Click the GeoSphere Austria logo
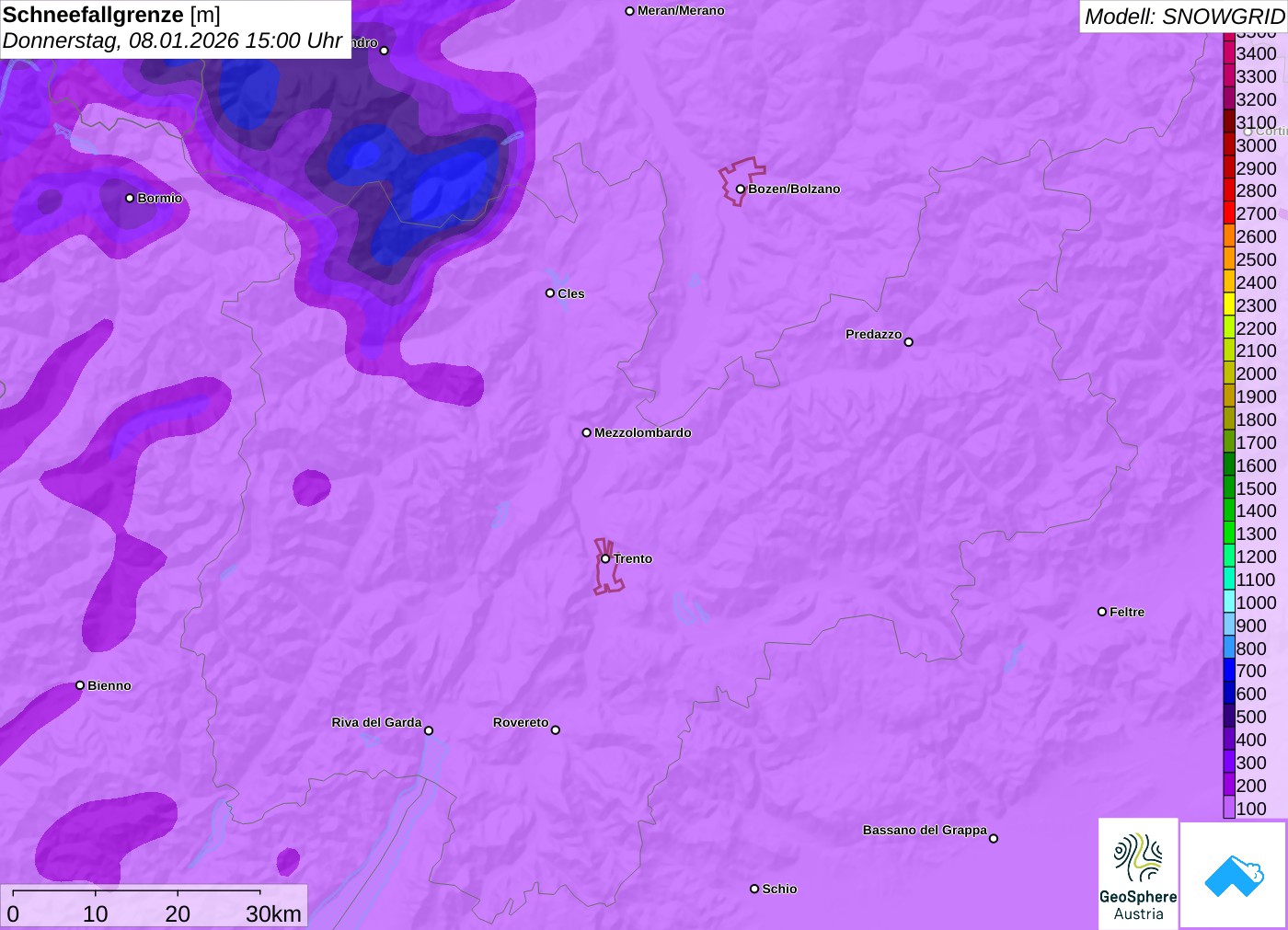Screen dimensions: 1288x930 1138,873
